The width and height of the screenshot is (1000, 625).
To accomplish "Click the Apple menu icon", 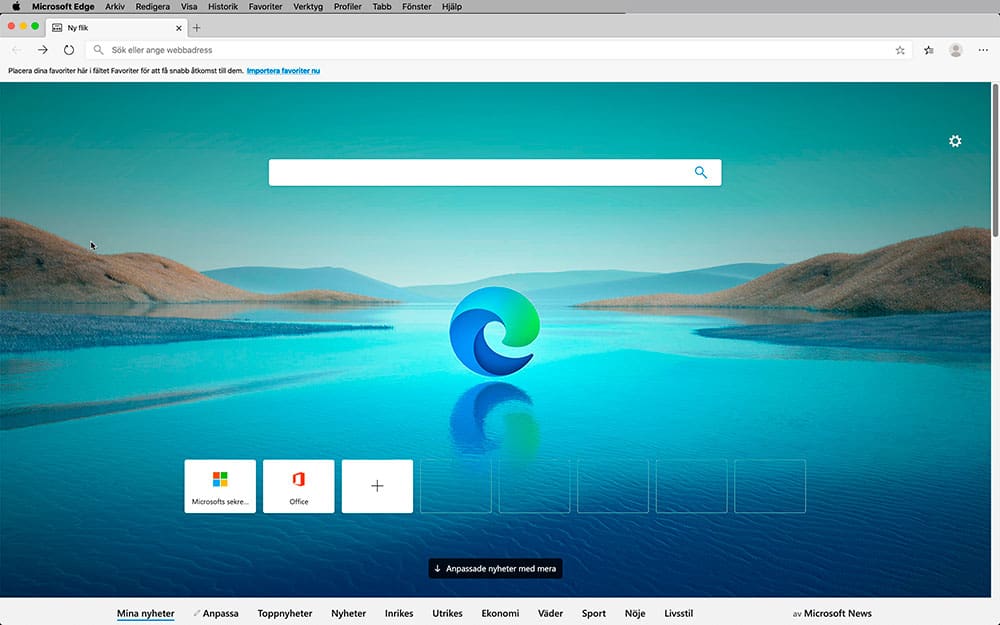I will [x=16, y=6].
